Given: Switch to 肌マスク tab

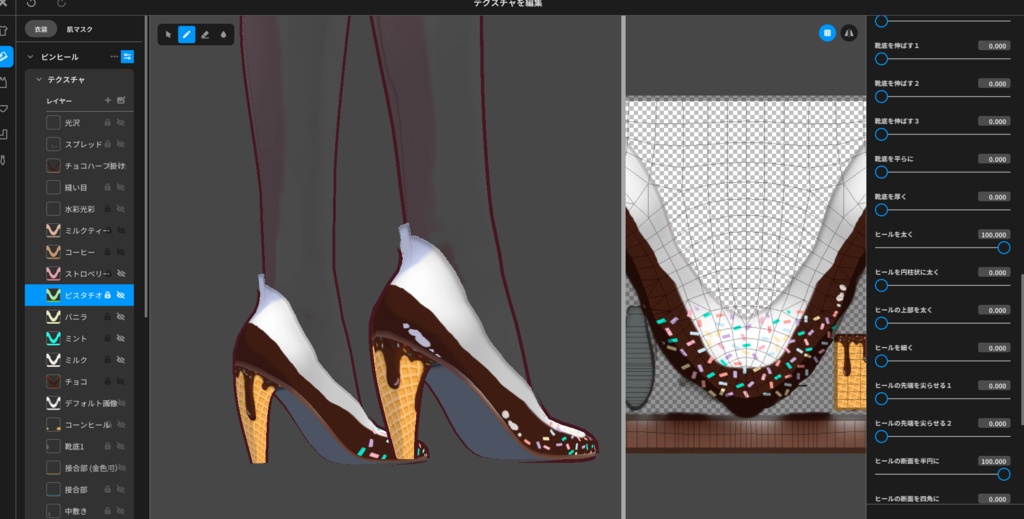Looking at the screenshot, I should click(80, 29).
